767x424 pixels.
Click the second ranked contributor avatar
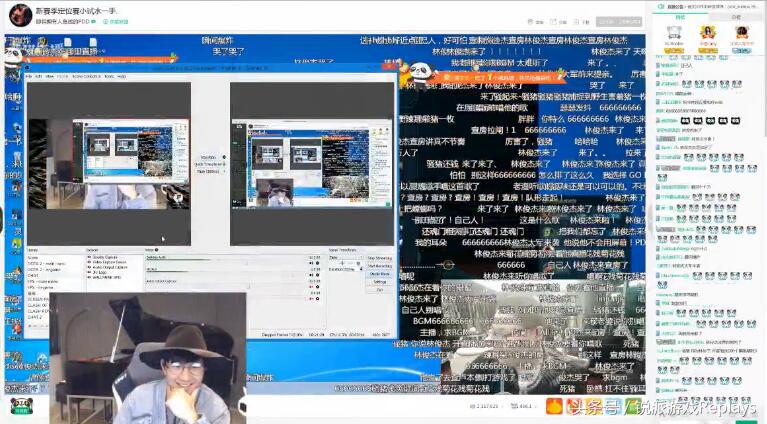point(708,32)
